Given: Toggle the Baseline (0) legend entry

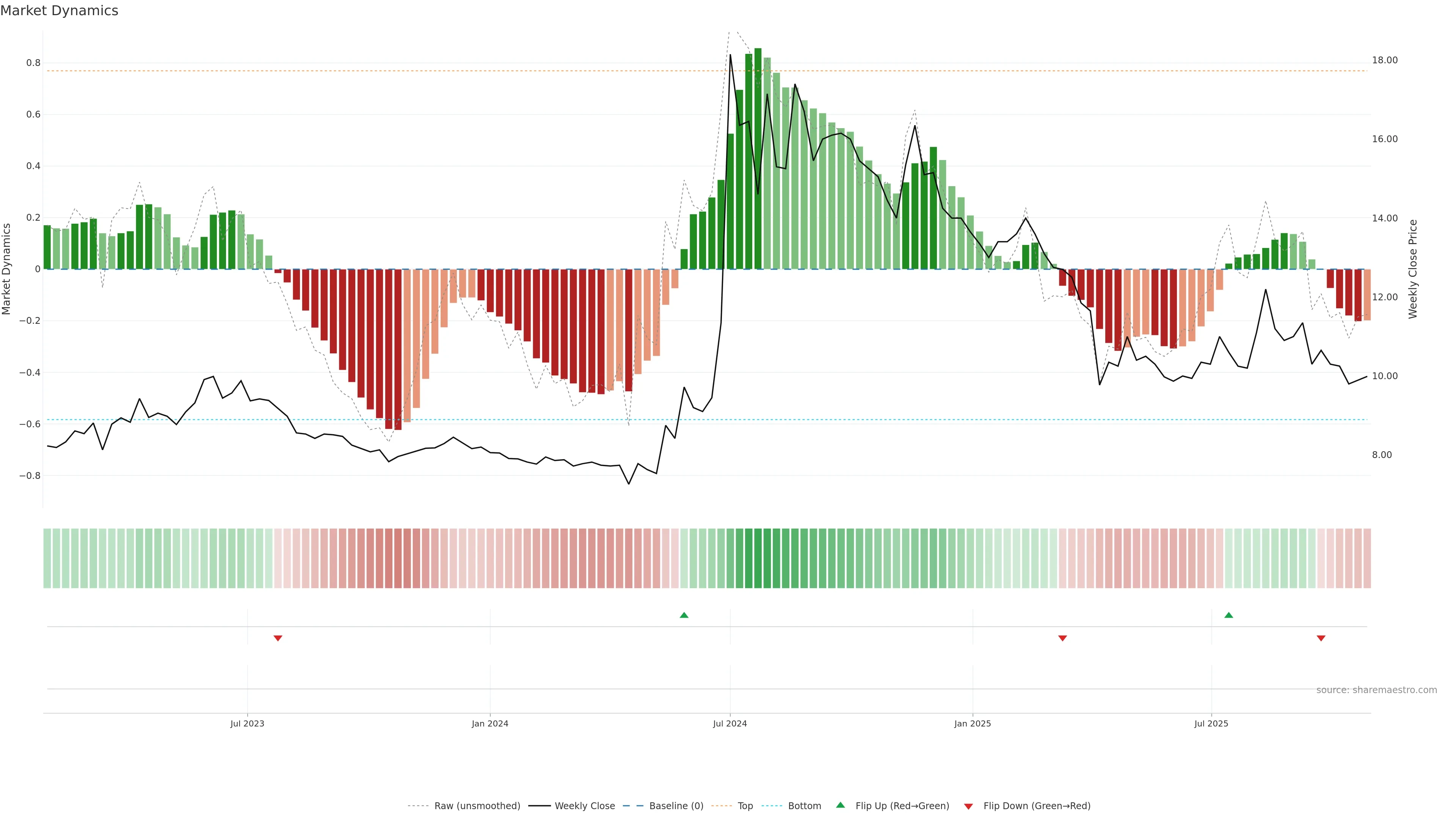Looking at the screenshot, I should click(x=676, y=806).
